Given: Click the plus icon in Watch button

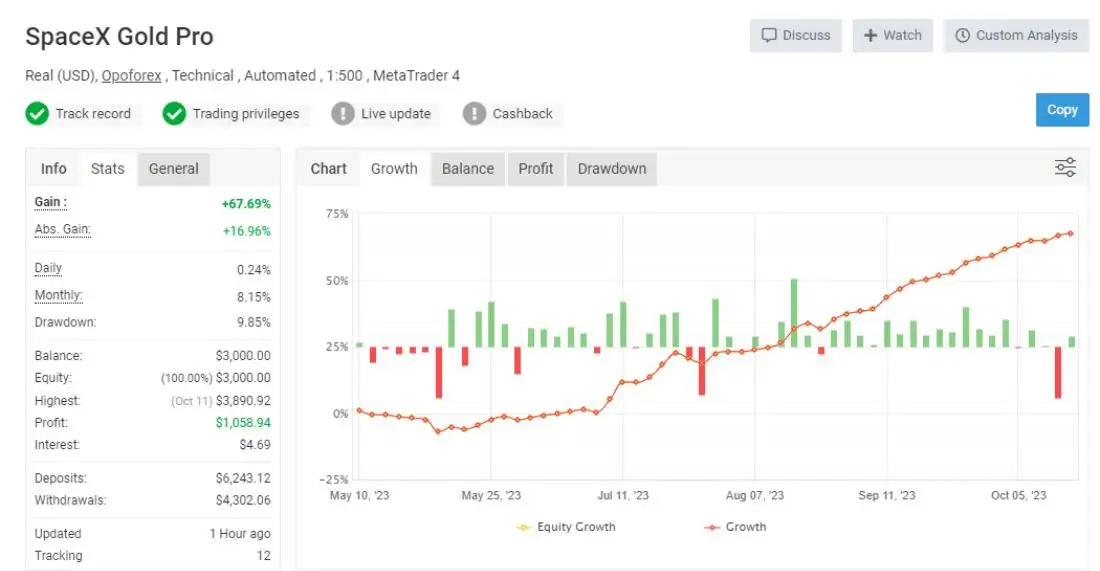Looking at the screenshot, I should click(x=870, y=35).
